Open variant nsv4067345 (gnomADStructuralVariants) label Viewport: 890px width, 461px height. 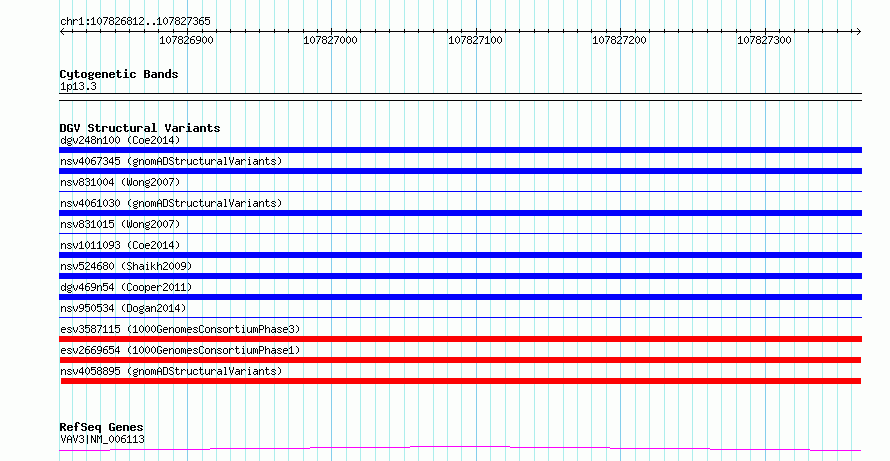coord(171,161)
